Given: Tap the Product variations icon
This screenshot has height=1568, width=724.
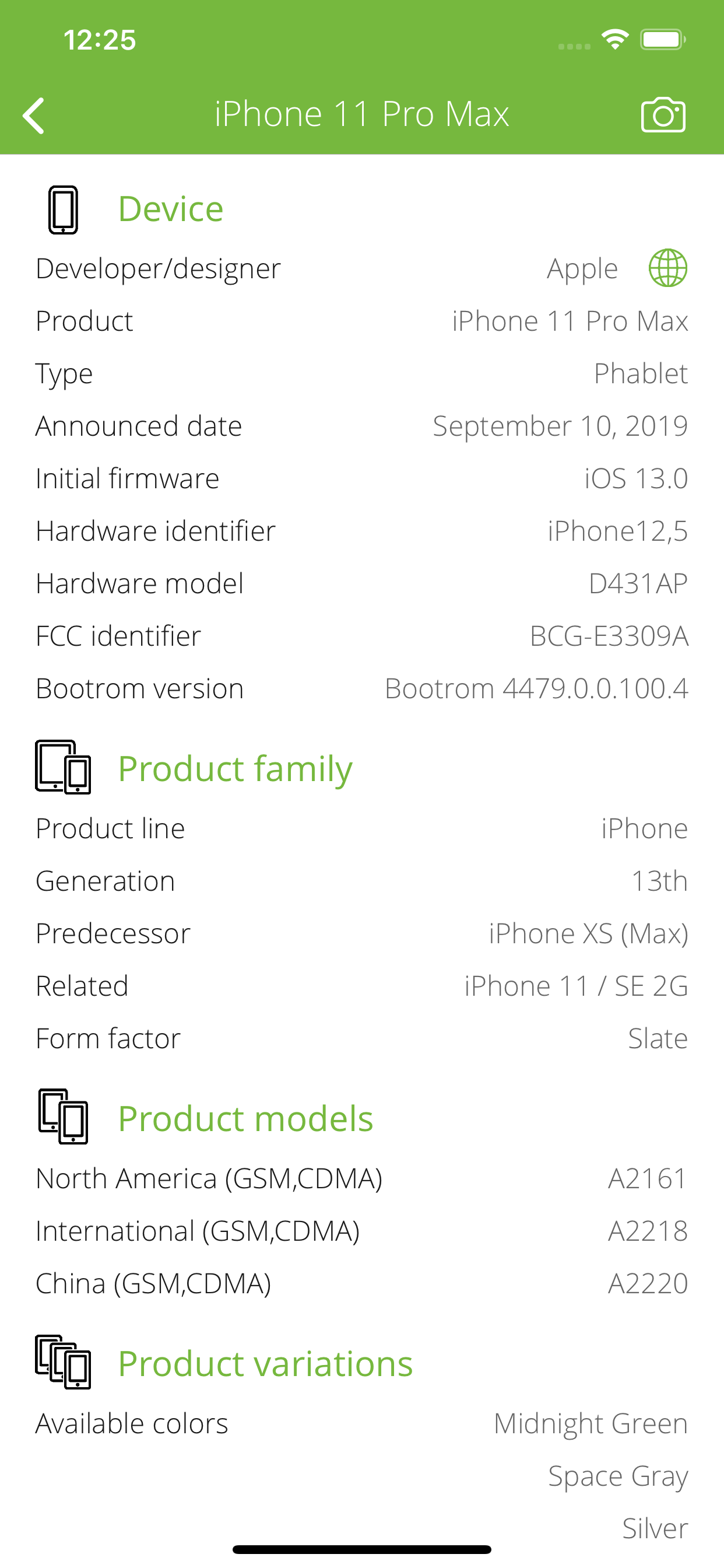Looking at the screenshot, I should [64, 1362].
